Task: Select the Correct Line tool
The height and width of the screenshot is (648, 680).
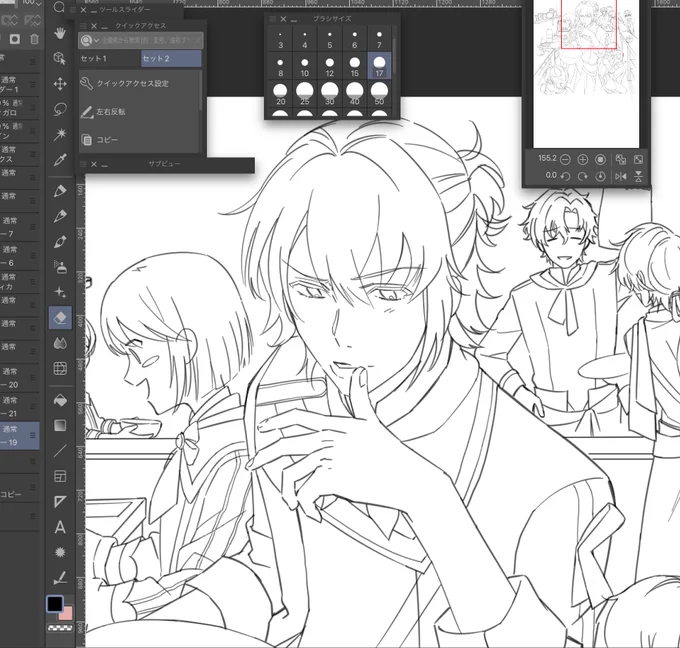Action: pos(60,578)
